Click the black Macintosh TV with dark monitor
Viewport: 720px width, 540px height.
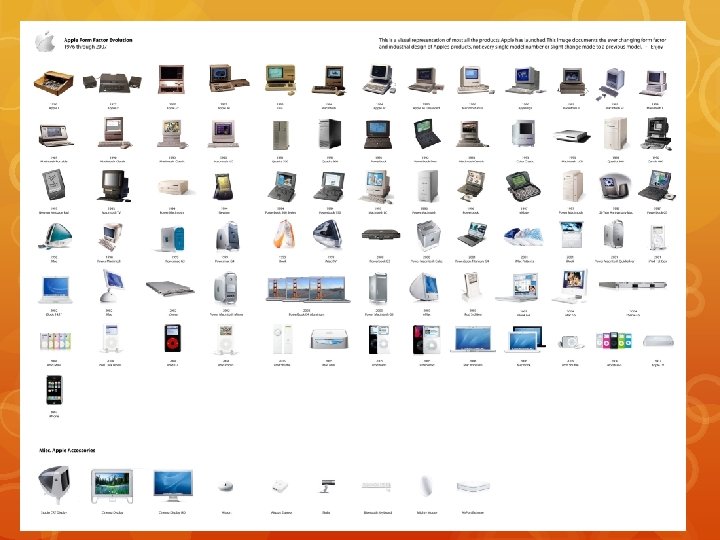point(113,186)
